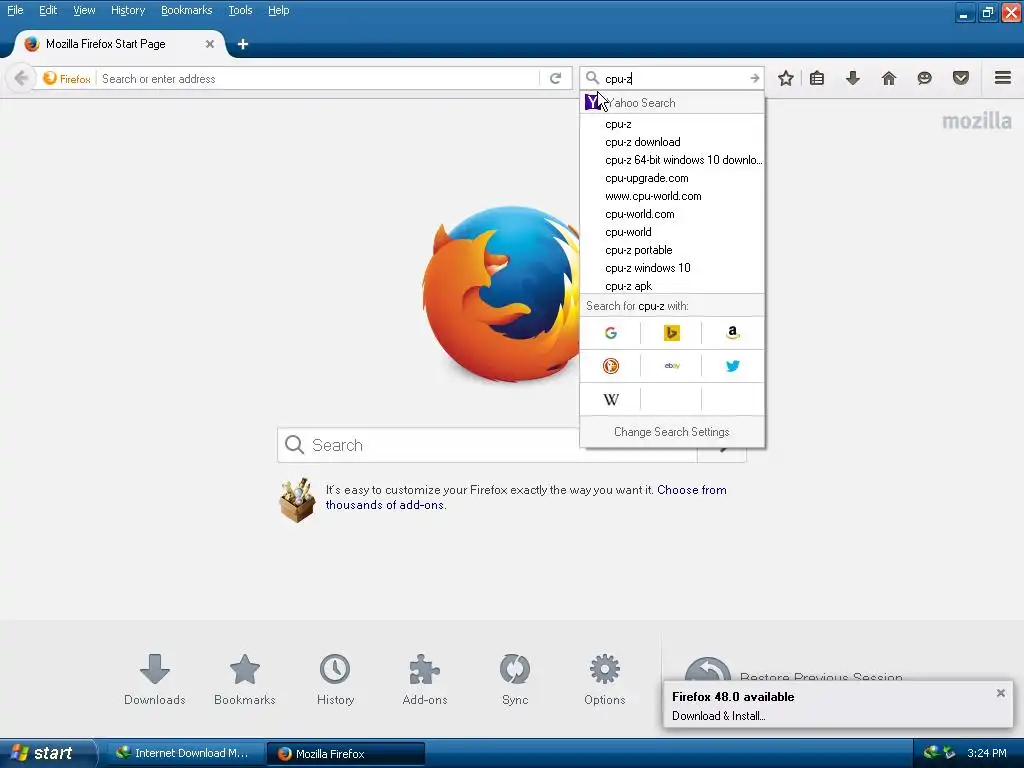This screenshot has height=768, width=1024.
Task: Open the File menu
Action: click(15, 10)
